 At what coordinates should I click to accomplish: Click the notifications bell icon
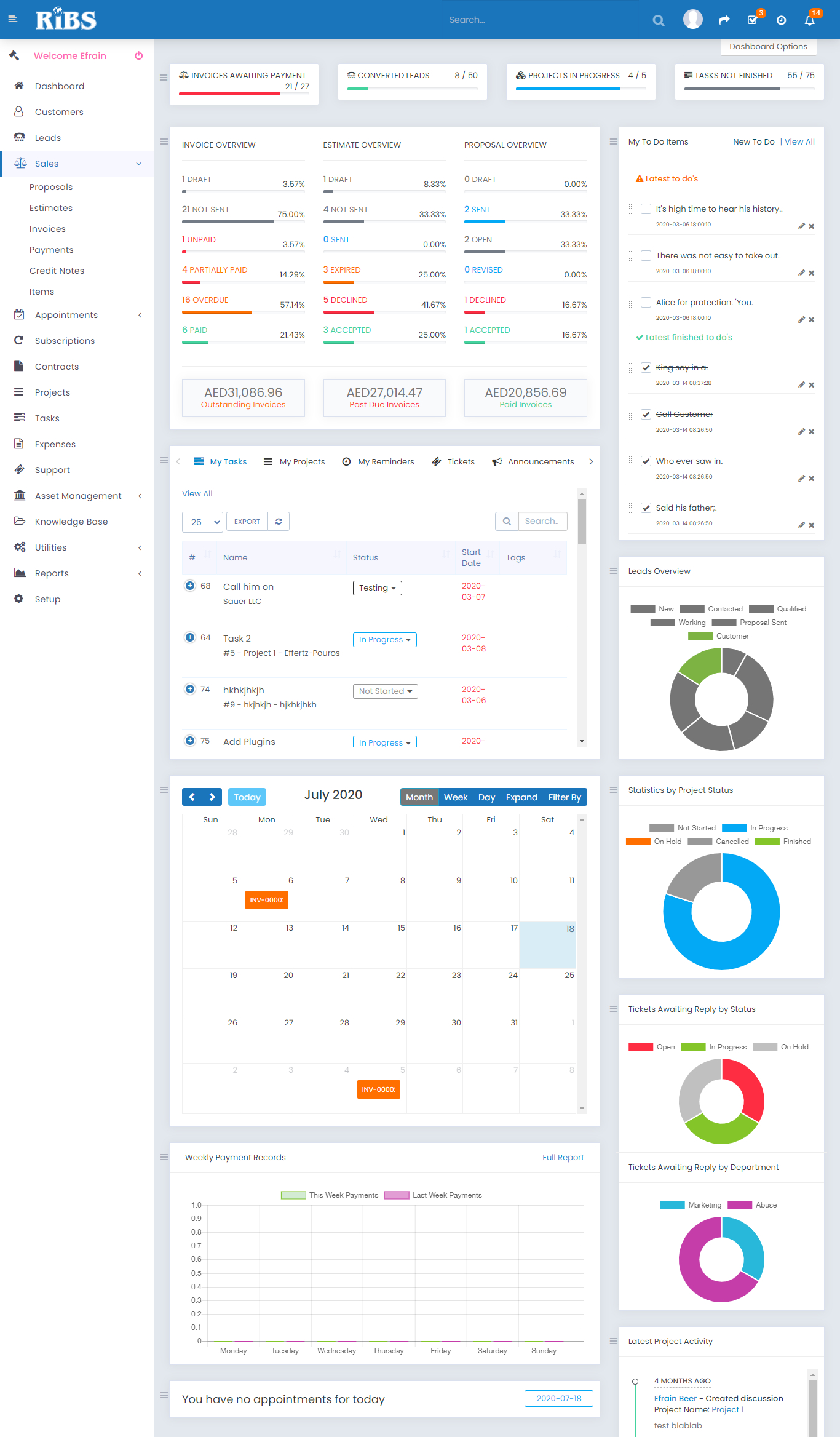pyautogui.click(x=809, y=20)
